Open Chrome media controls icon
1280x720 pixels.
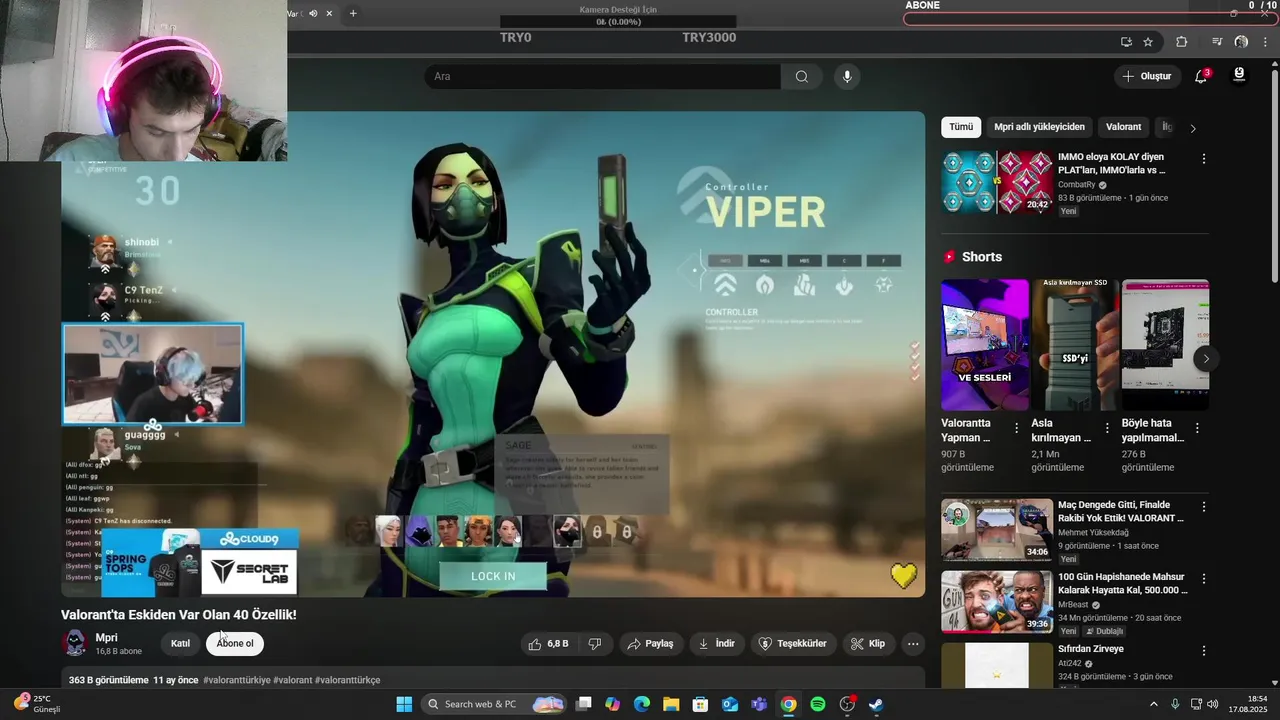[x=1216, y=42]
